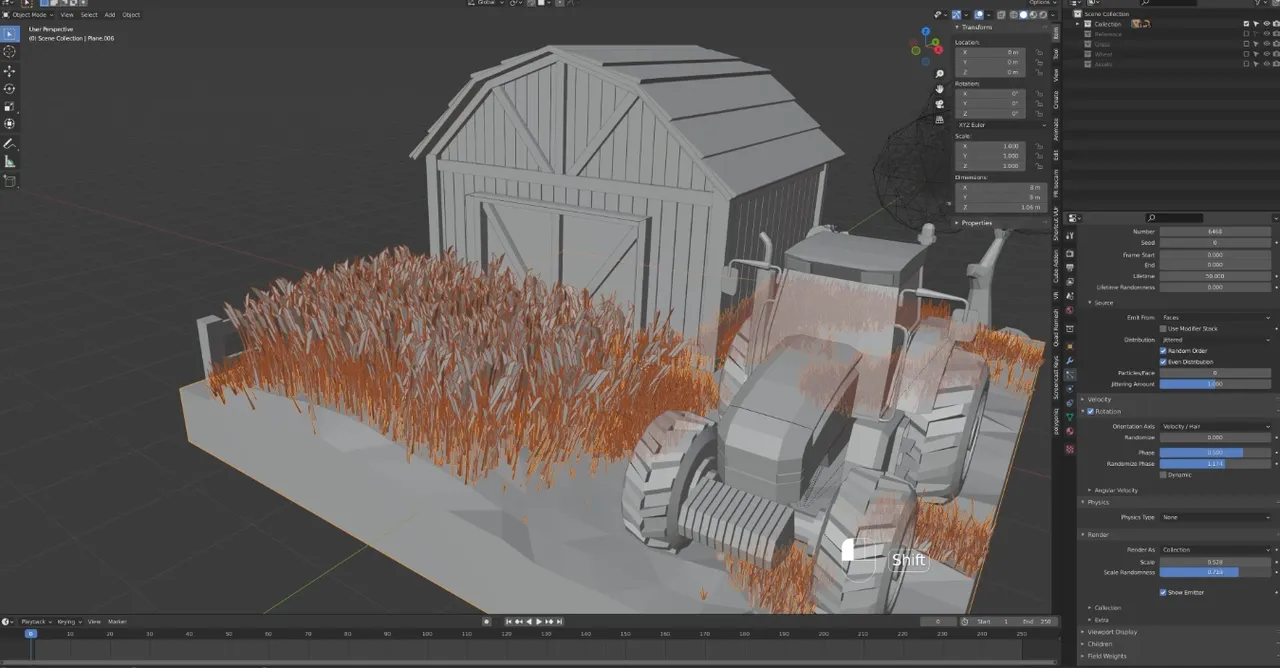Switch perspective/orthographic grid icon
The height and width of the screenshot is (668, 1280).
click(940, 119)
